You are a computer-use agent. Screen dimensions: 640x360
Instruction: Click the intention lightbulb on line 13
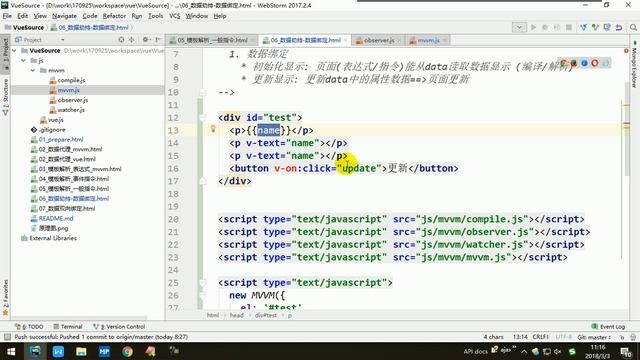pos(213,129)
